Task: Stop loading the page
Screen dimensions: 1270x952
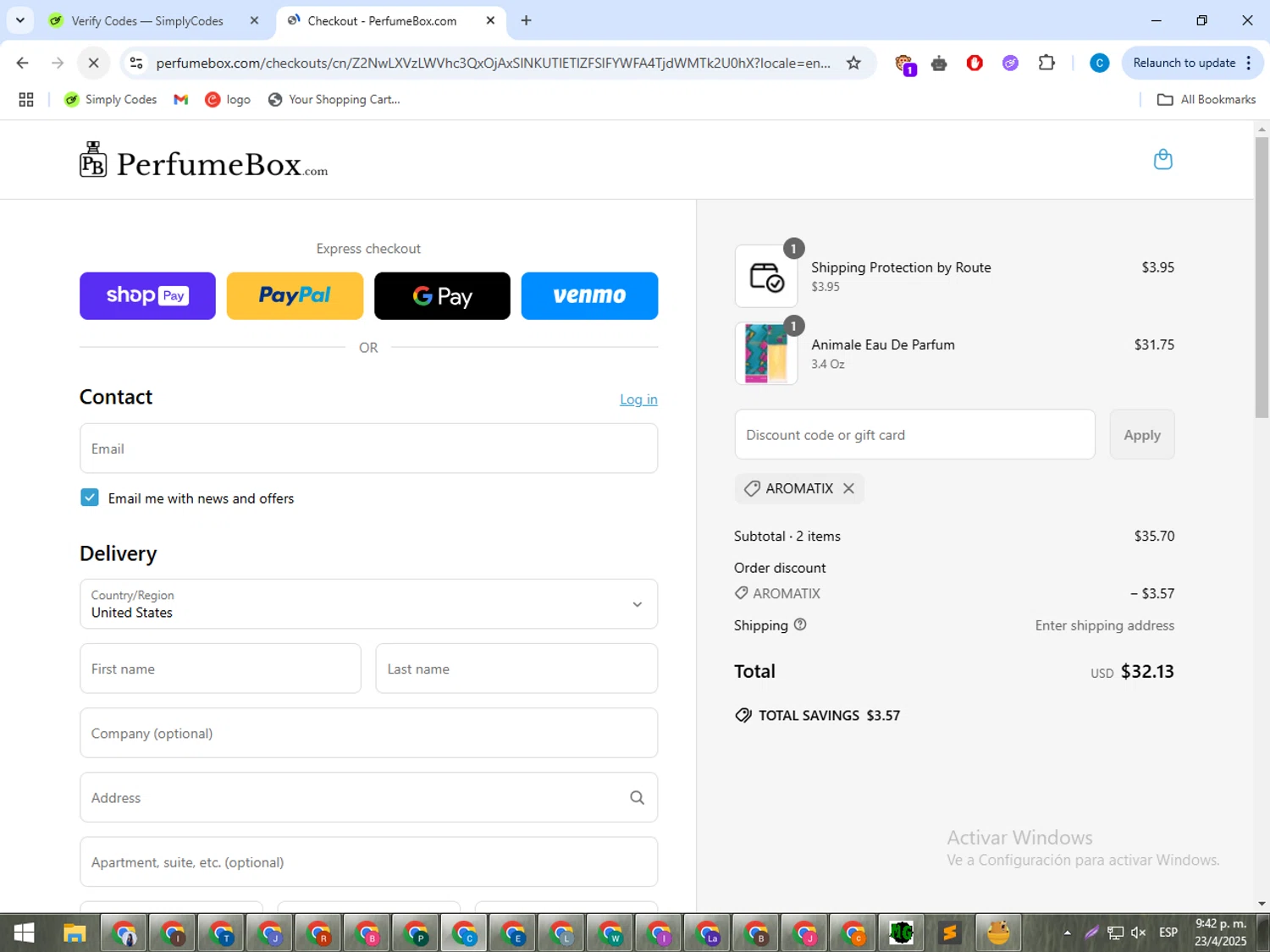Action: (94, 63)
